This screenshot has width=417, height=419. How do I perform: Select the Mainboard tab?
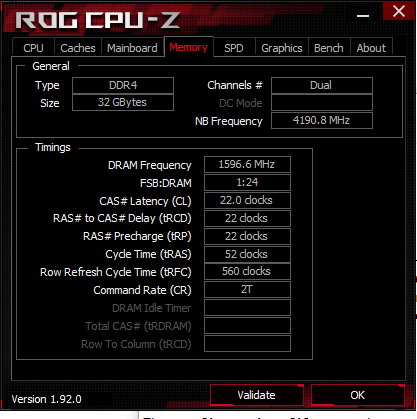[x=132, y=48]
